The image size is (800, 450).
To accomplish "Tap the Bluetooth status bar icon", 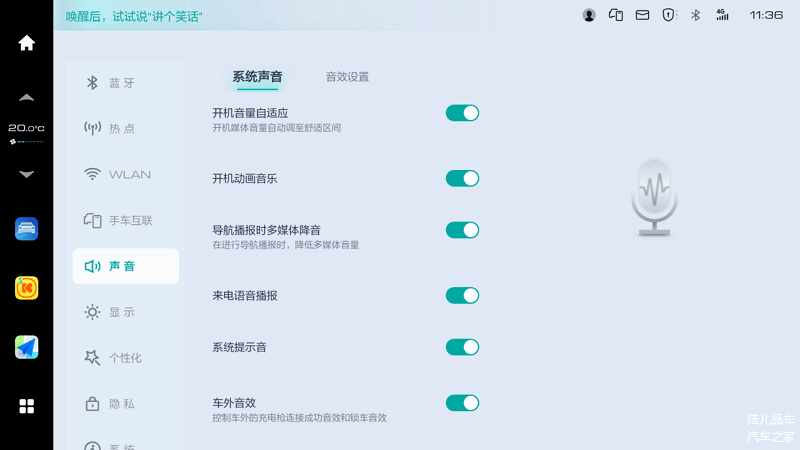I will pyautogui.click(x=695, y=15).
